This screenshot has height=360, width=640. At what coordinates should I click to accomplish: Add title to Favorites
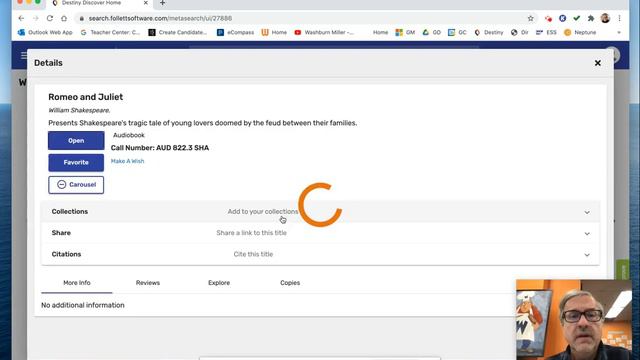[x=76, y=162]
